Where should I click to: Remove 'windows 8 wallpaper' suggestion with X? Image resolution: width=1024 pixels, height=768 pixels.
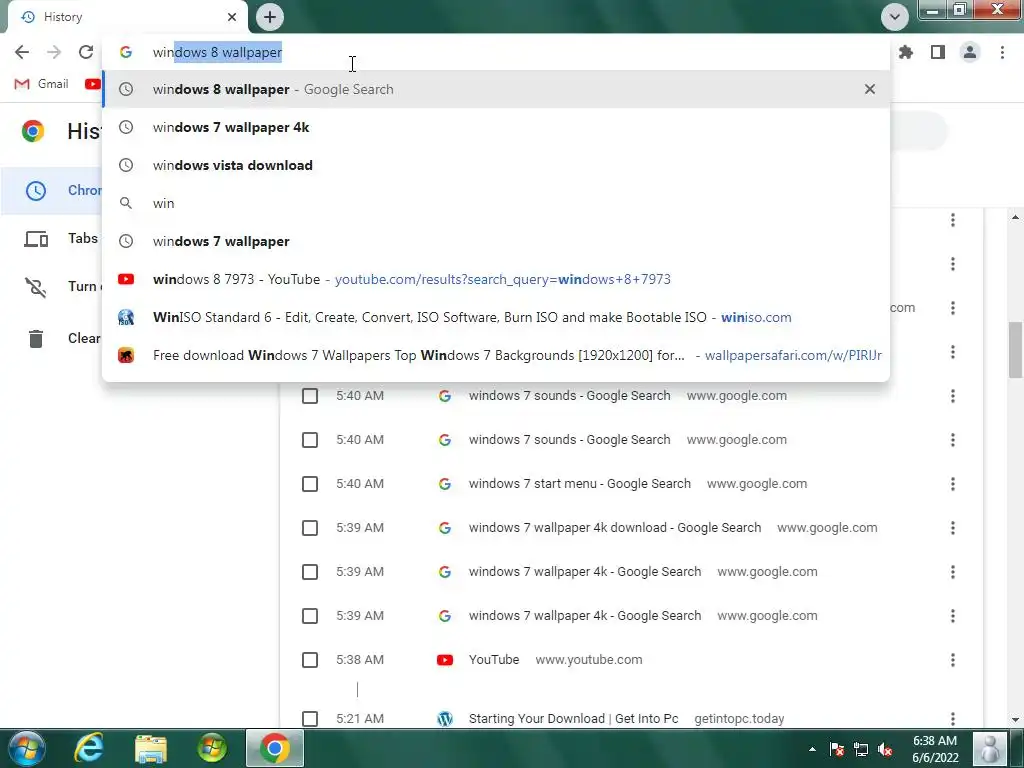coord(869,89)
